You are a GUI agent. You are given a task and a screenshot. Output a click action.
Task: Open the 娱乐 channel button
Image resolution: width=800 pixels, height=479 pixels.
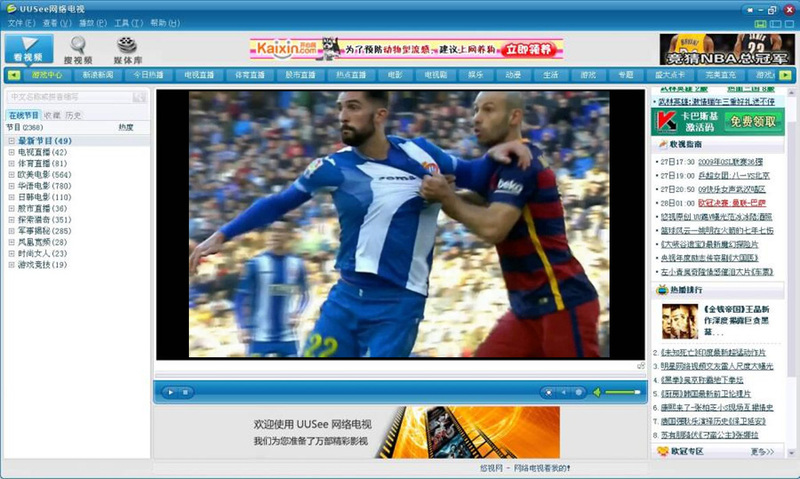pyautogui.click(x=476, y=75)
